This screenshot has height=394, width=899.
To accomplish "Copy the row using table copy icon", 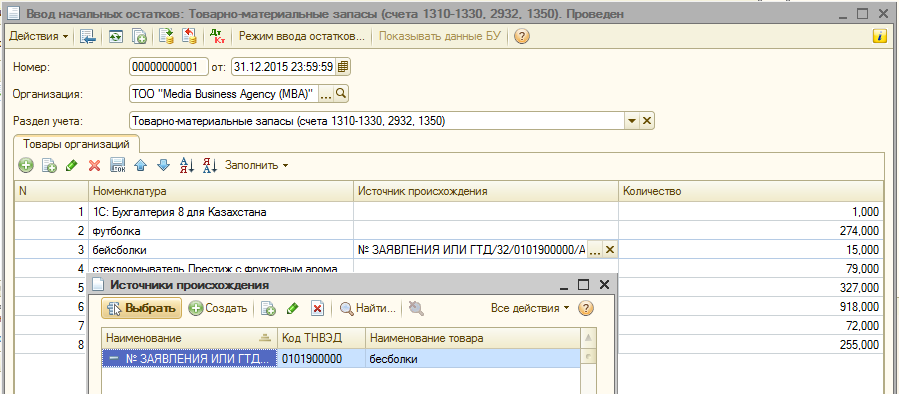I will coord(49,166).
